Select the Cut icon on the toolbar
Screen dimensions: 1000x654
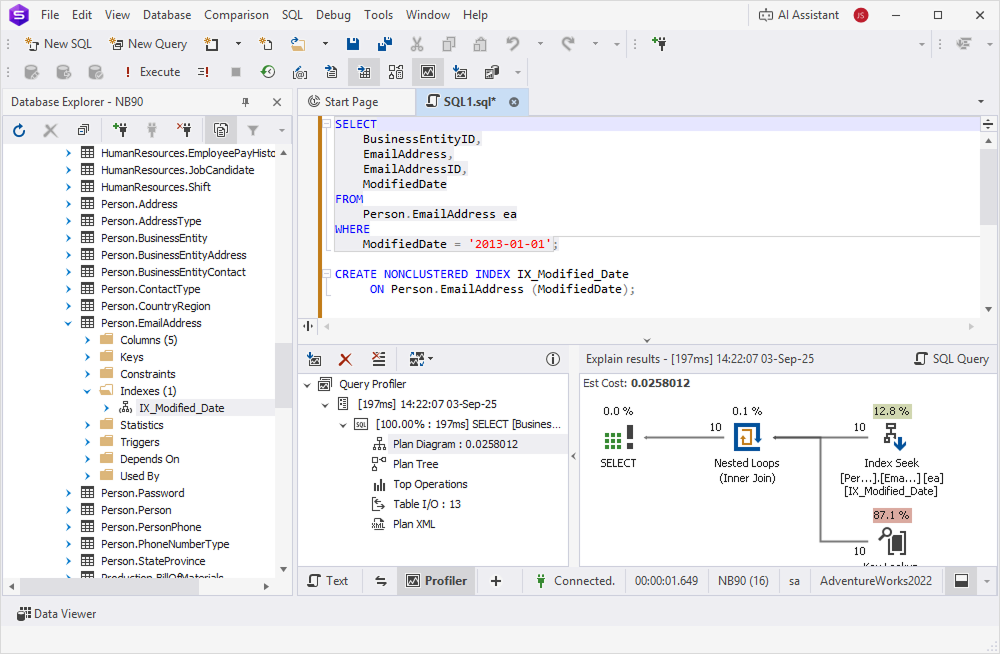click(418, 44)
